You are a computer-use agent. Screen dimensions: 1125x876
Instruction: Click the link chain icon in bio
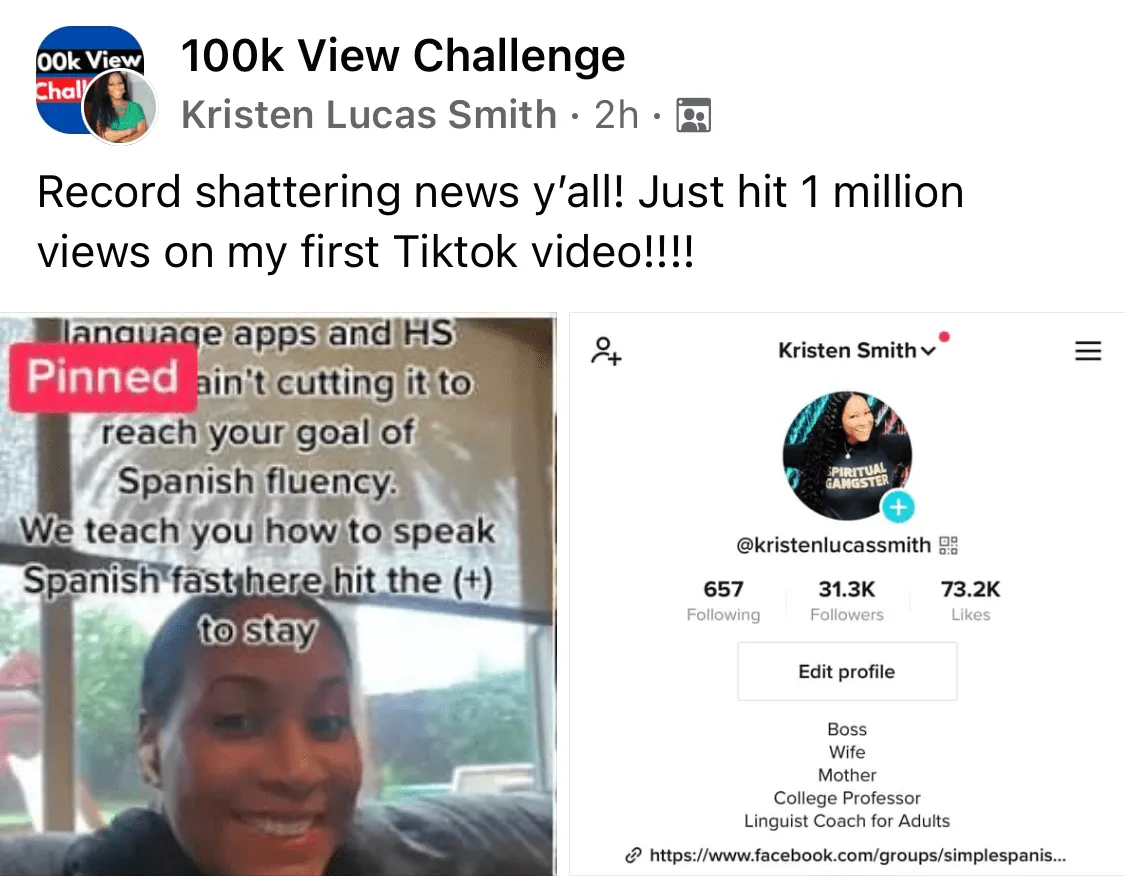(x=633, y=855)
